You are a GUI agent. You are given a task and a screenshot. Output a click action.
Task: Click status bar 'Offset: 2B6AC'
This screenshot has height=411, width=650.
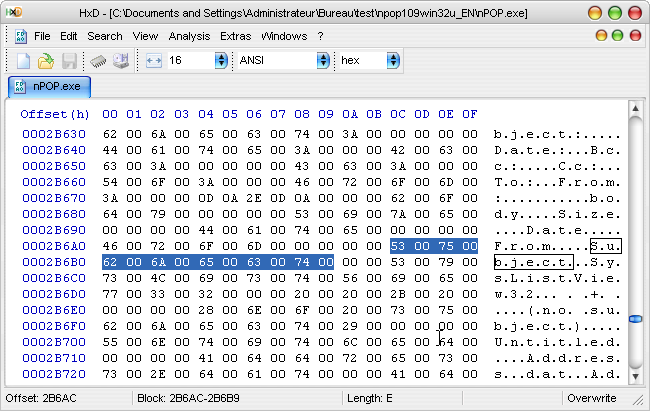click(x=41, y=399)
